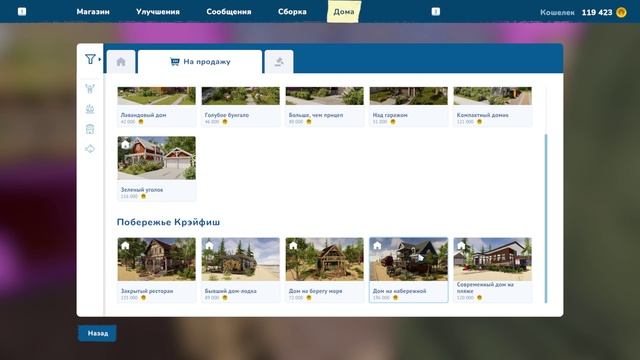Open the Улучшения top menu

pos(158,12)
